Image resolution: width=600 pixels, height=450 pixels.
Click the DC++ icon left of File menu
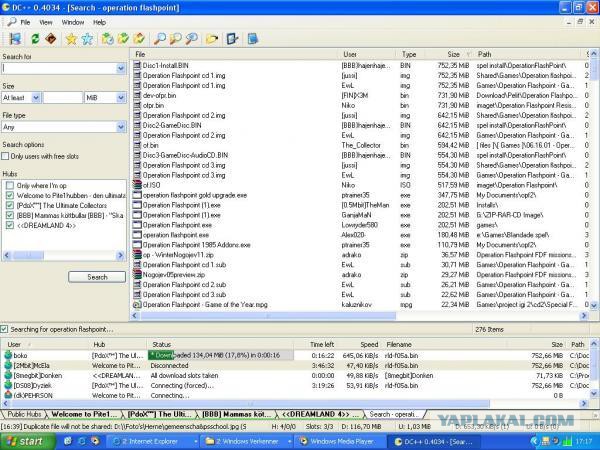(x=12, y=22)
